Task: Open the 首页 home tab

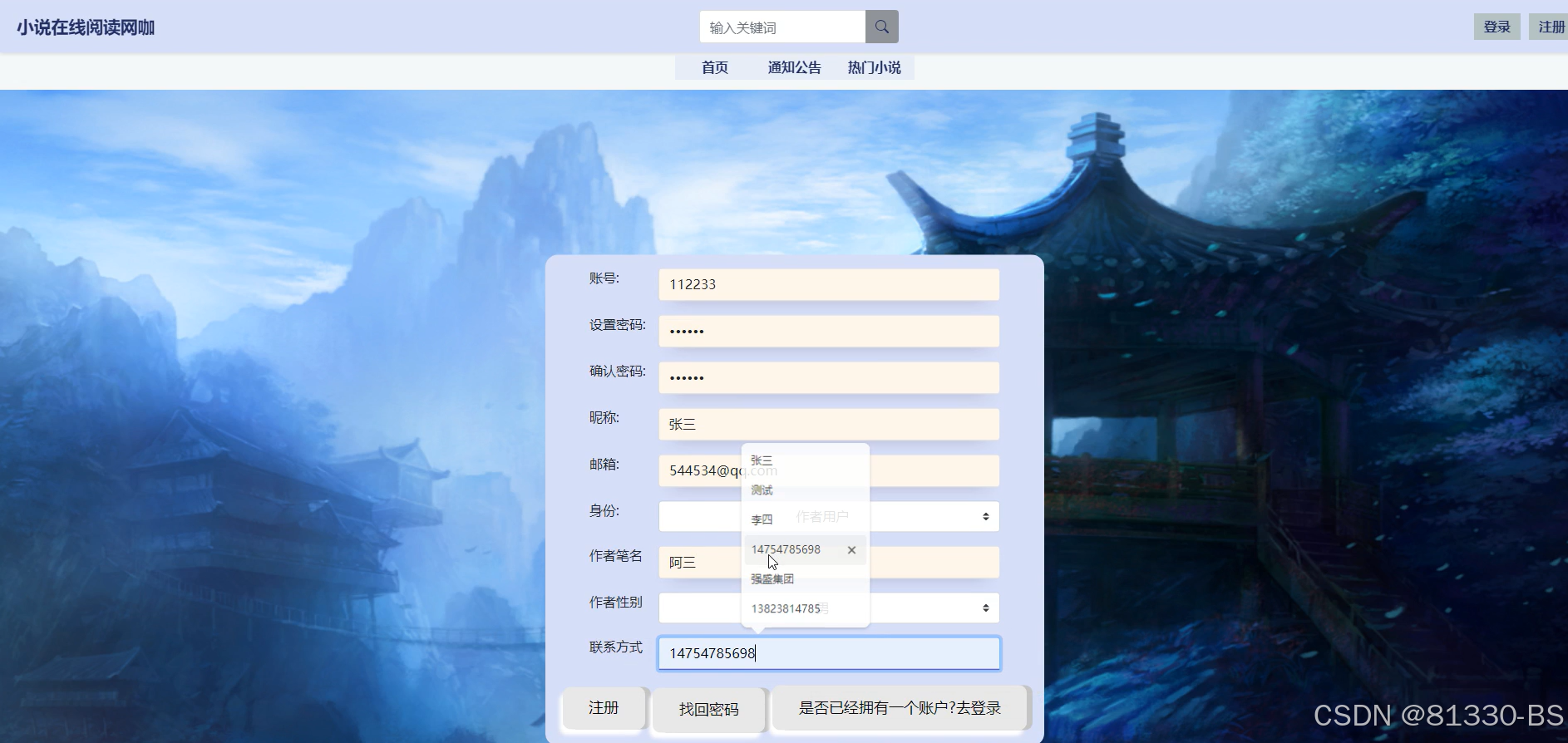Action: pyautogui.click(x=715, y=67)
